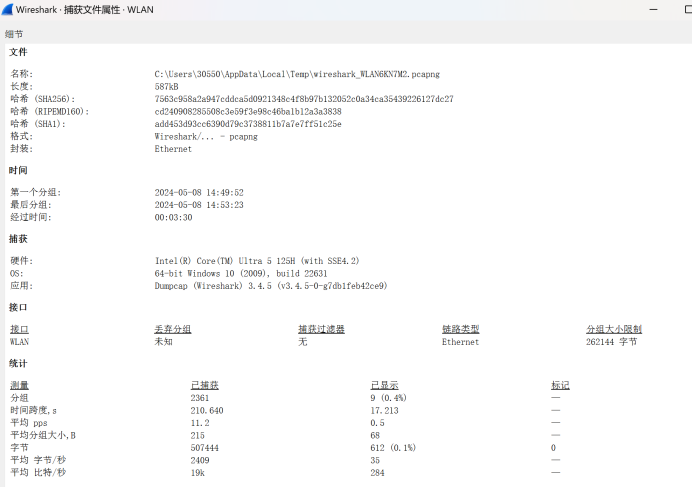The width and height of the screenshot is (693, 487).
Task: Click the Wireshark fin icon in title bar
Action: click(x=7, y=9)
